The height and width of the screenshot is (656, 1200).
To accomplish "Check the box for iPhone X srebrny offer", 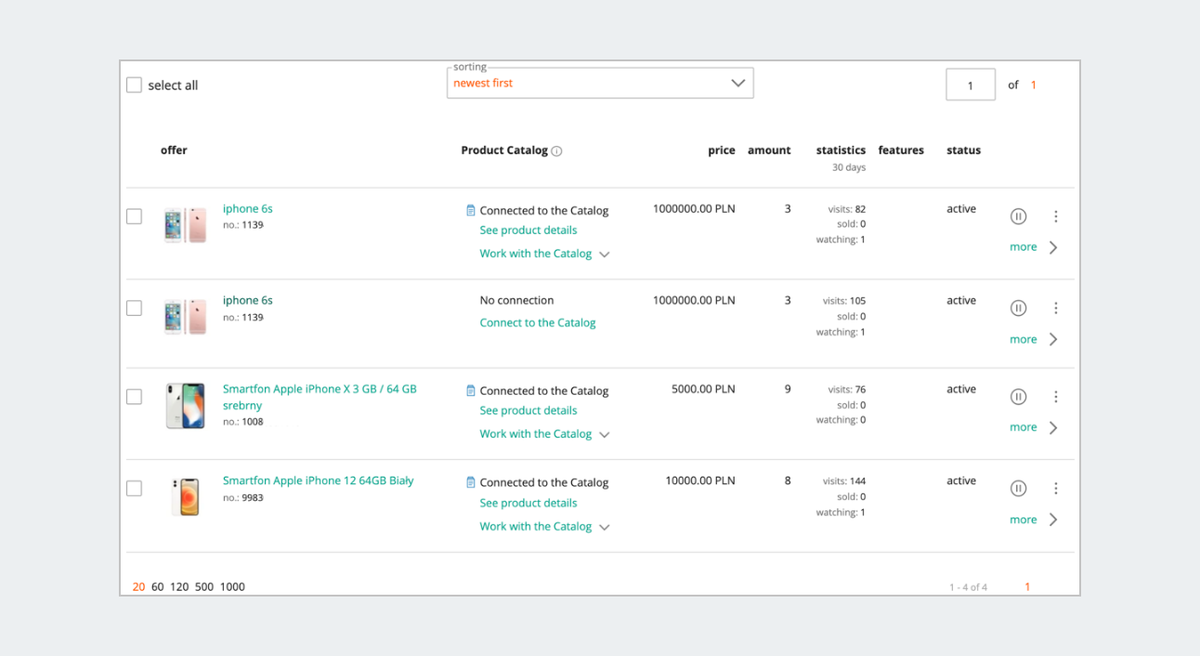I will pos(134,397).
